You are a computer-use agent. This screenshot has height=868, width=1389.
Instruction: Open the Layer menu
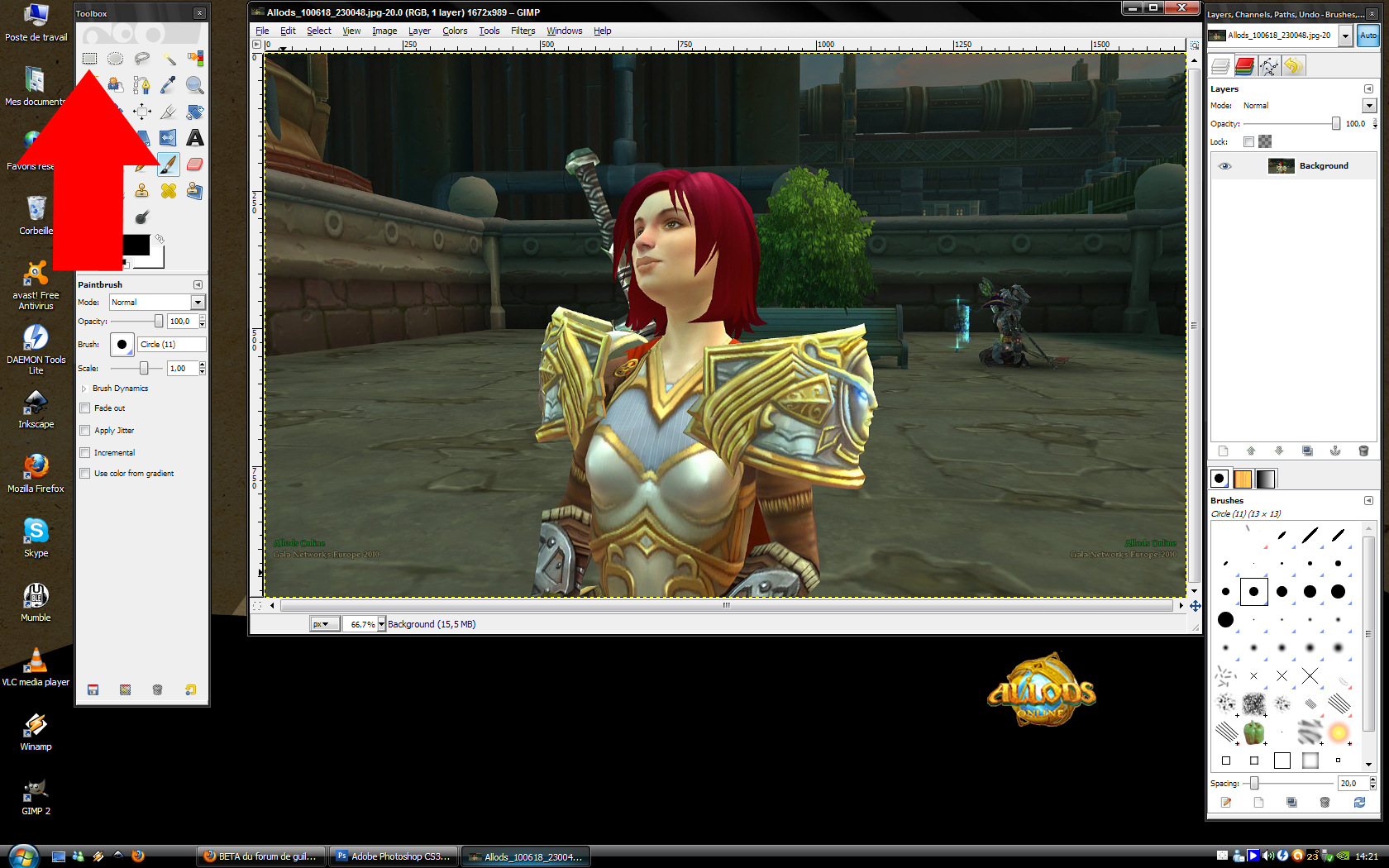(x=419, y=31)
